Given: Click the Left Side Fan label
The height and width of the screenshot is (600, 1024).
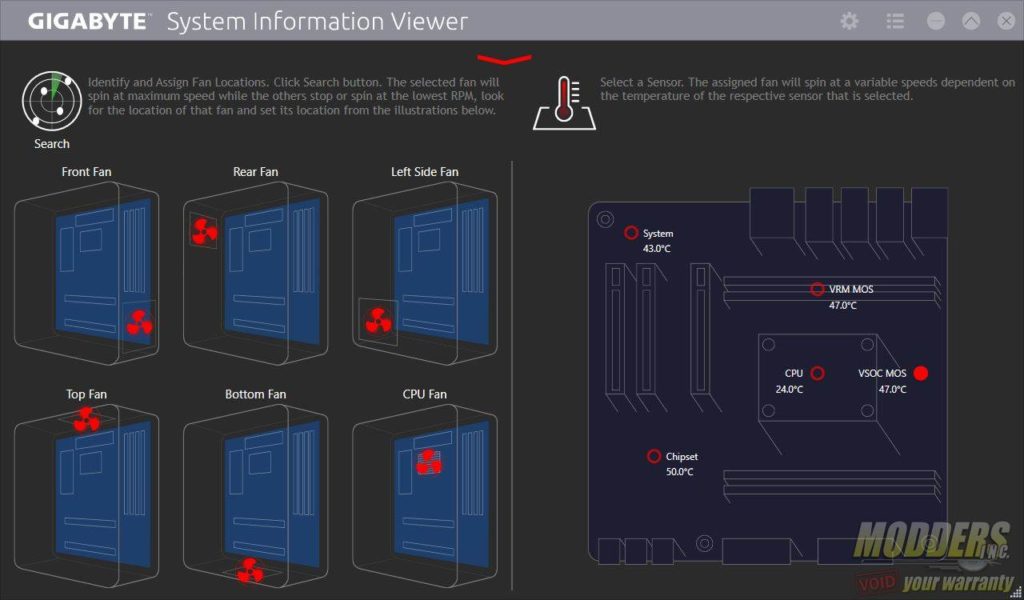Looking at the screenshot, I should [424, 172].
